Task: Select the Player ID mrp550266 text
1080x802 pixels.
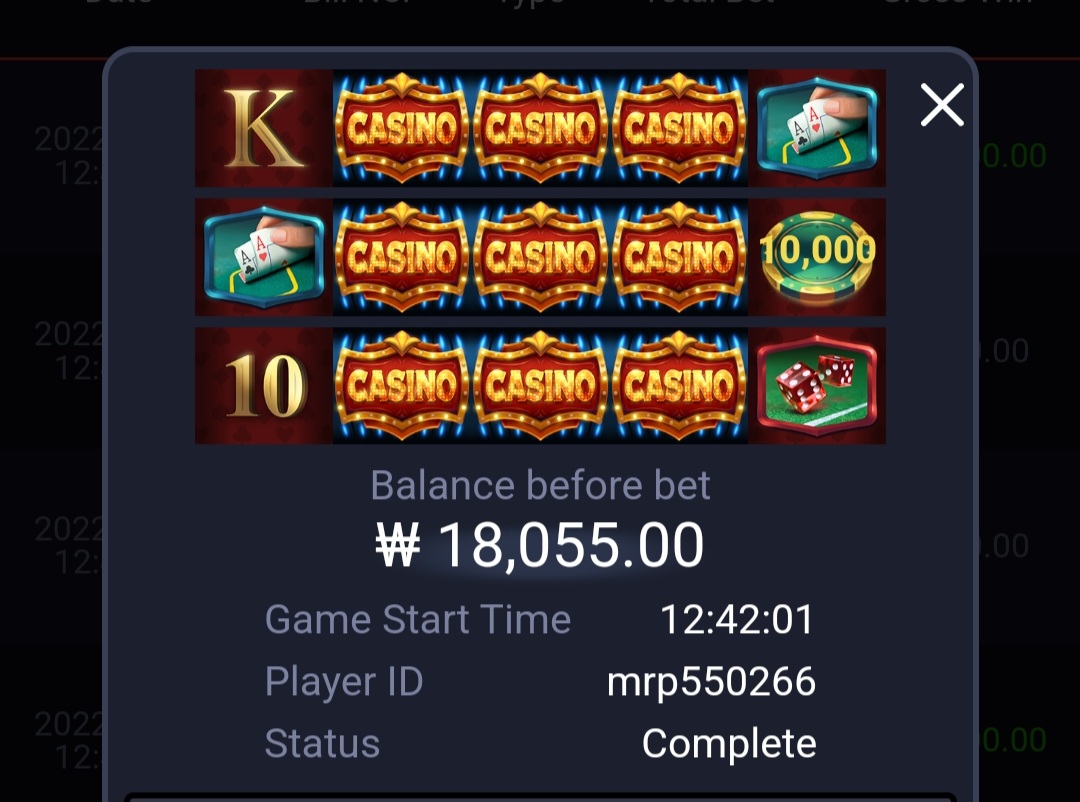Action: point(712,682)
